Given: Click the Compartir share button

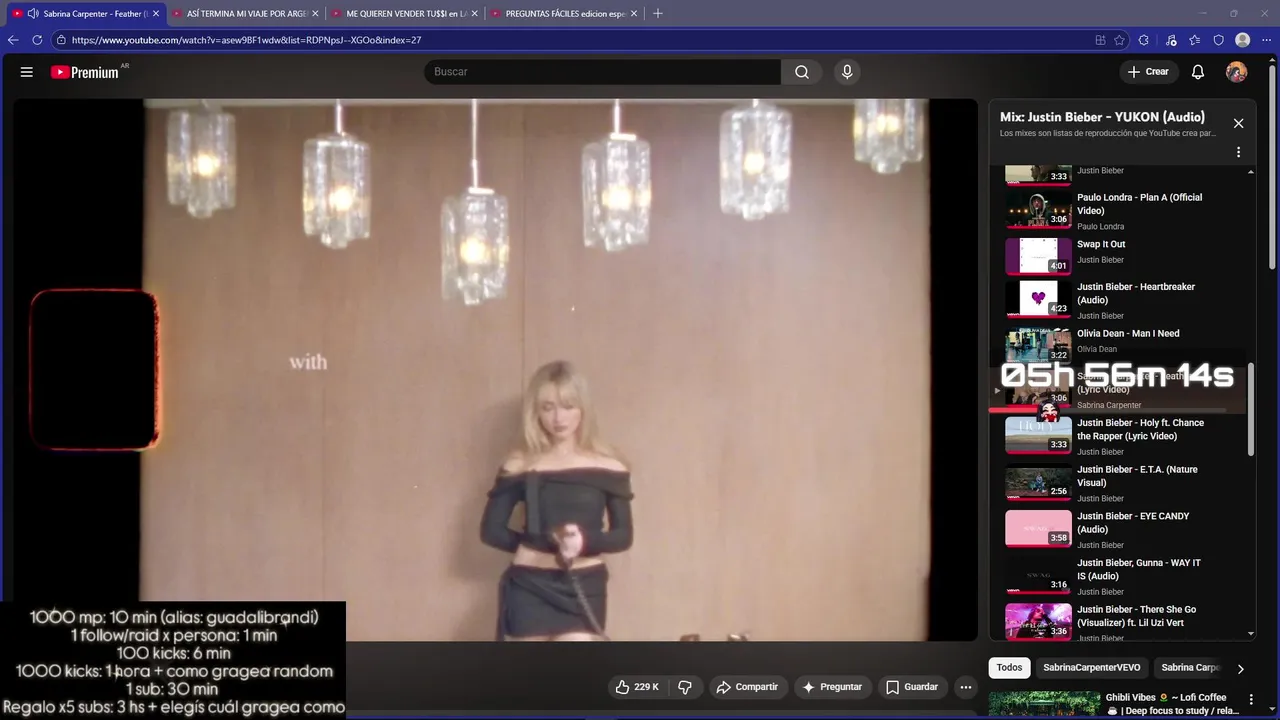Looking at the screenshot, I should tap(747, 687).
